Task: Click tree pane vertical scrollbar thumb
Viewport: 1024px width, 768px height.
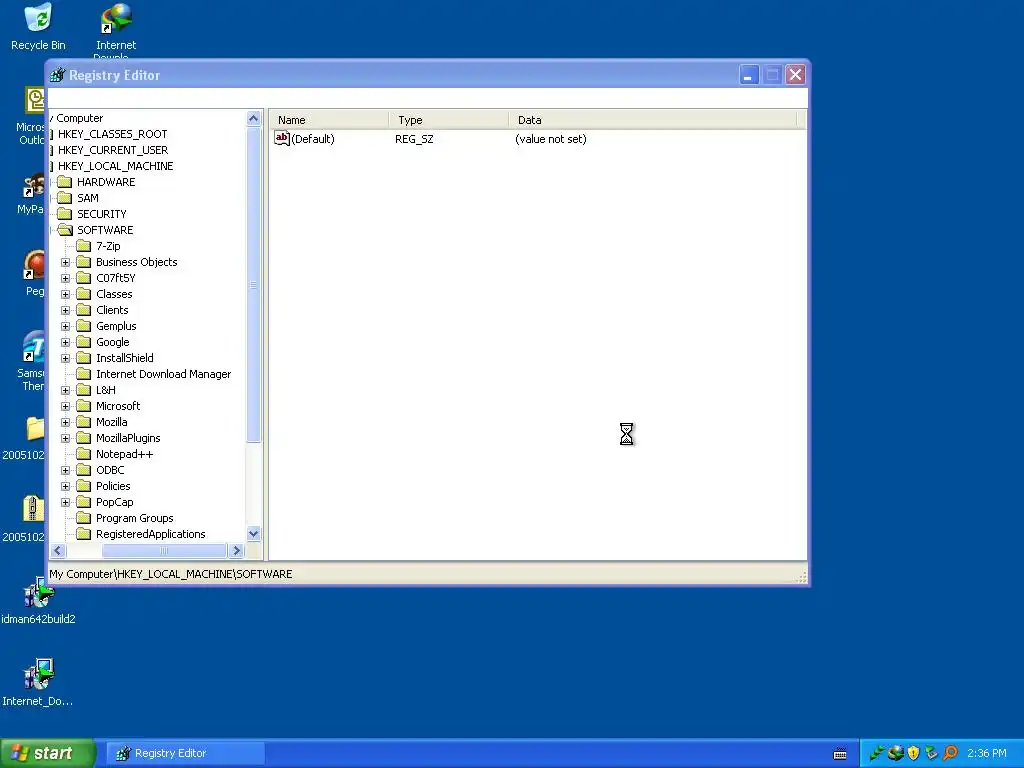Action: click(254, 285)
